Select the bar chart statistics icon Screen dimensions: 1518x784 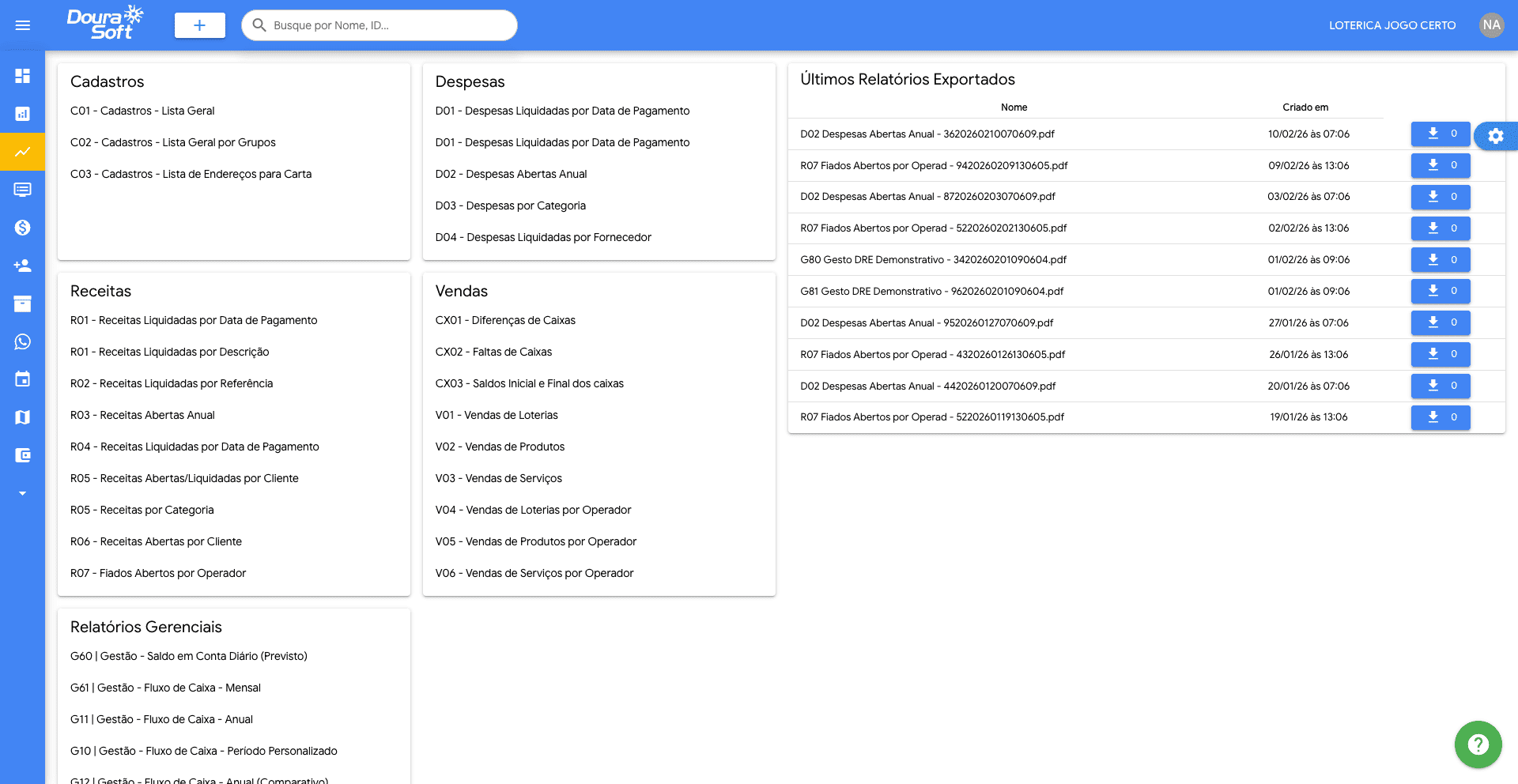[22, 114]
